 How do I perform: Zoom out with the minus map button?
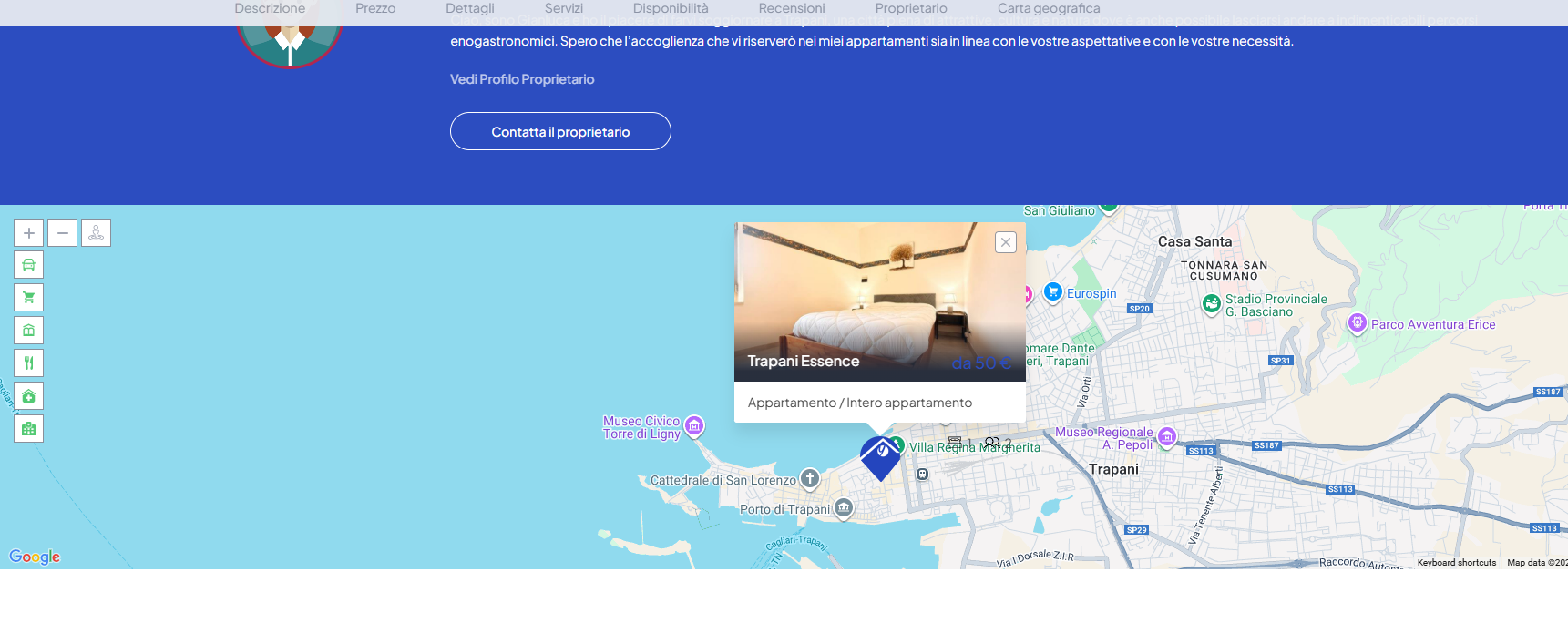62,233
